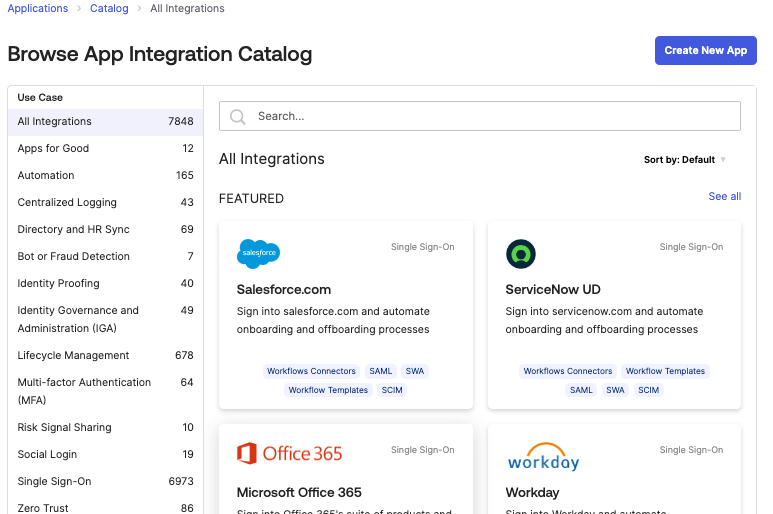The width and height of the screenshot is (773, 514).
Task: Click ServiceNow card's Workflows Connectors tag
Action: (567, 371)
